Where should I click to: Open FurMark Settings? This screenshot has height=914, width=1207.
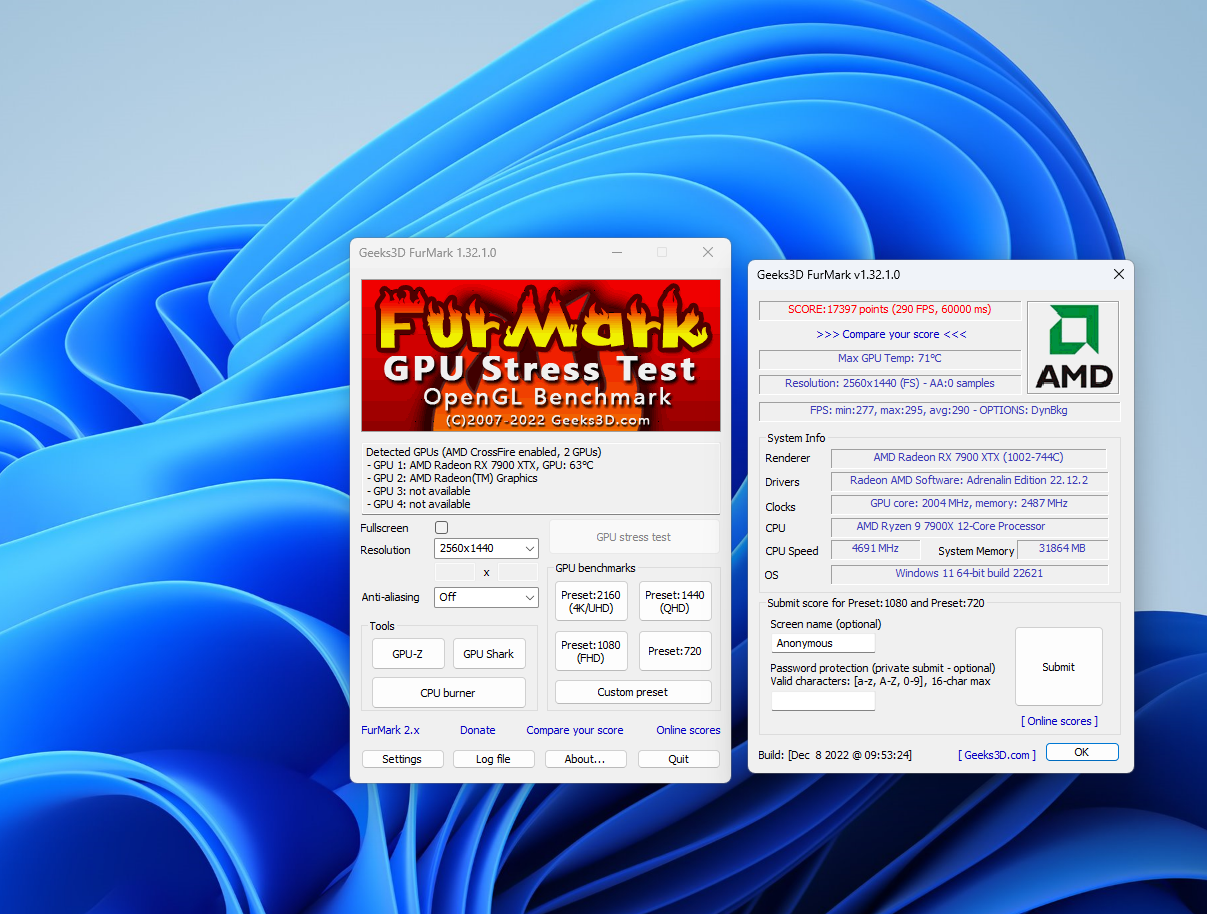point(403,758)
